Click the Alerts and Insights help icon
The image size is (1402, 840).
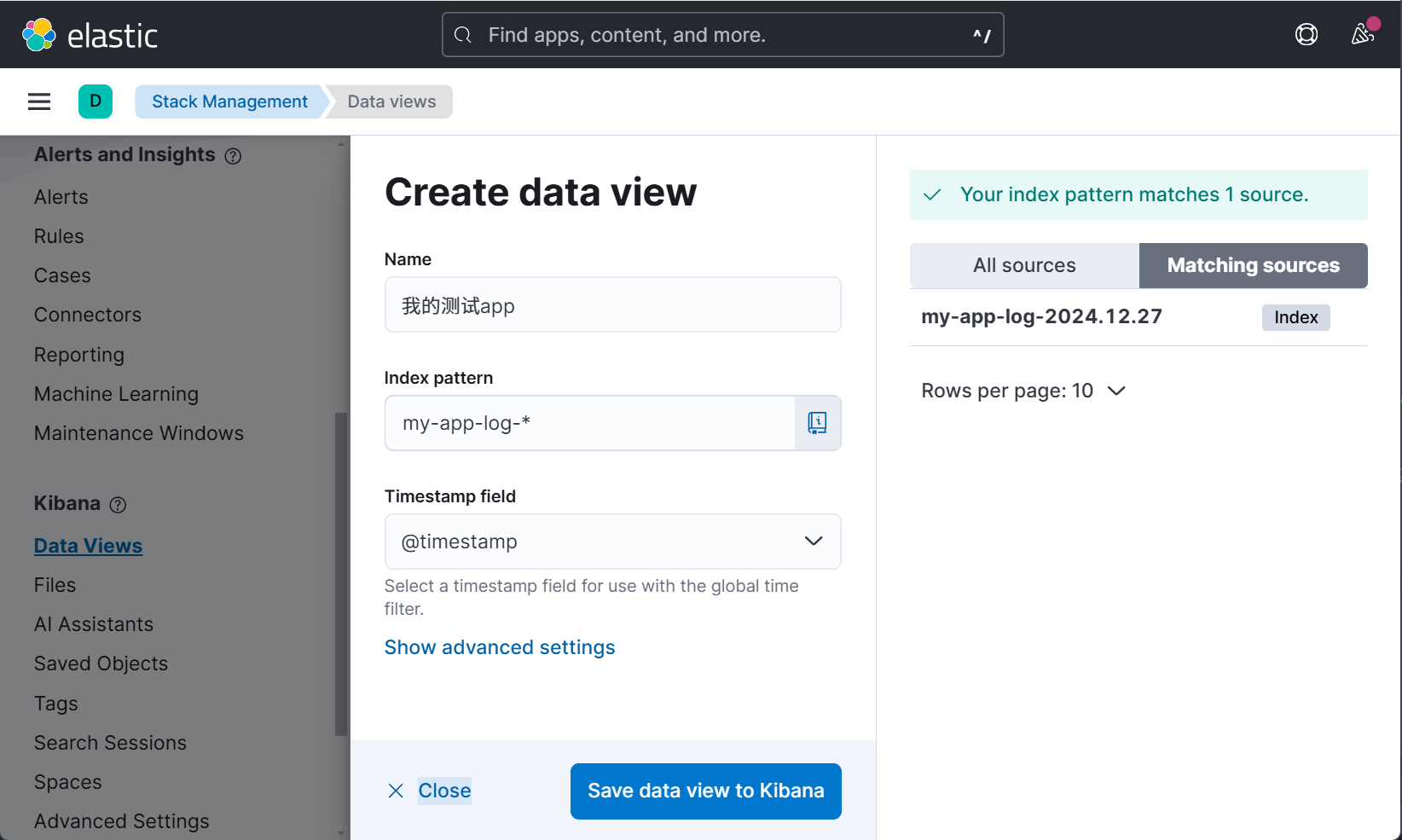[233, 156]
